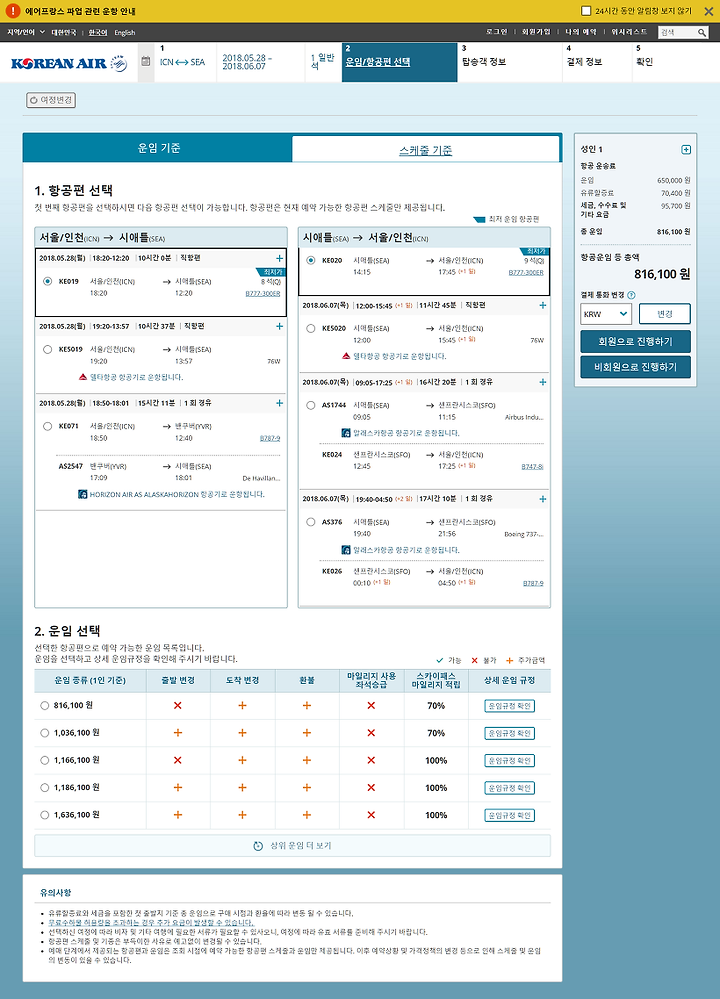Choose the 1,036,100 won fare option
Viewport: 720px width, 999px height.
click(x=45, y=733)
